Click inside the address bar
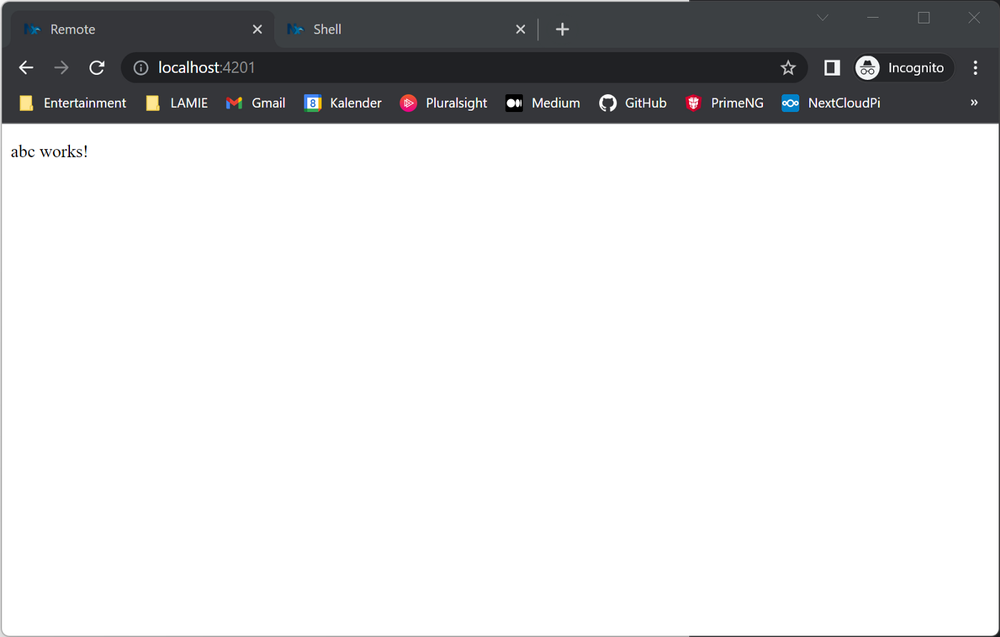Image resolution: width=1000 pixels, height=637 pixels. (400, 67)
